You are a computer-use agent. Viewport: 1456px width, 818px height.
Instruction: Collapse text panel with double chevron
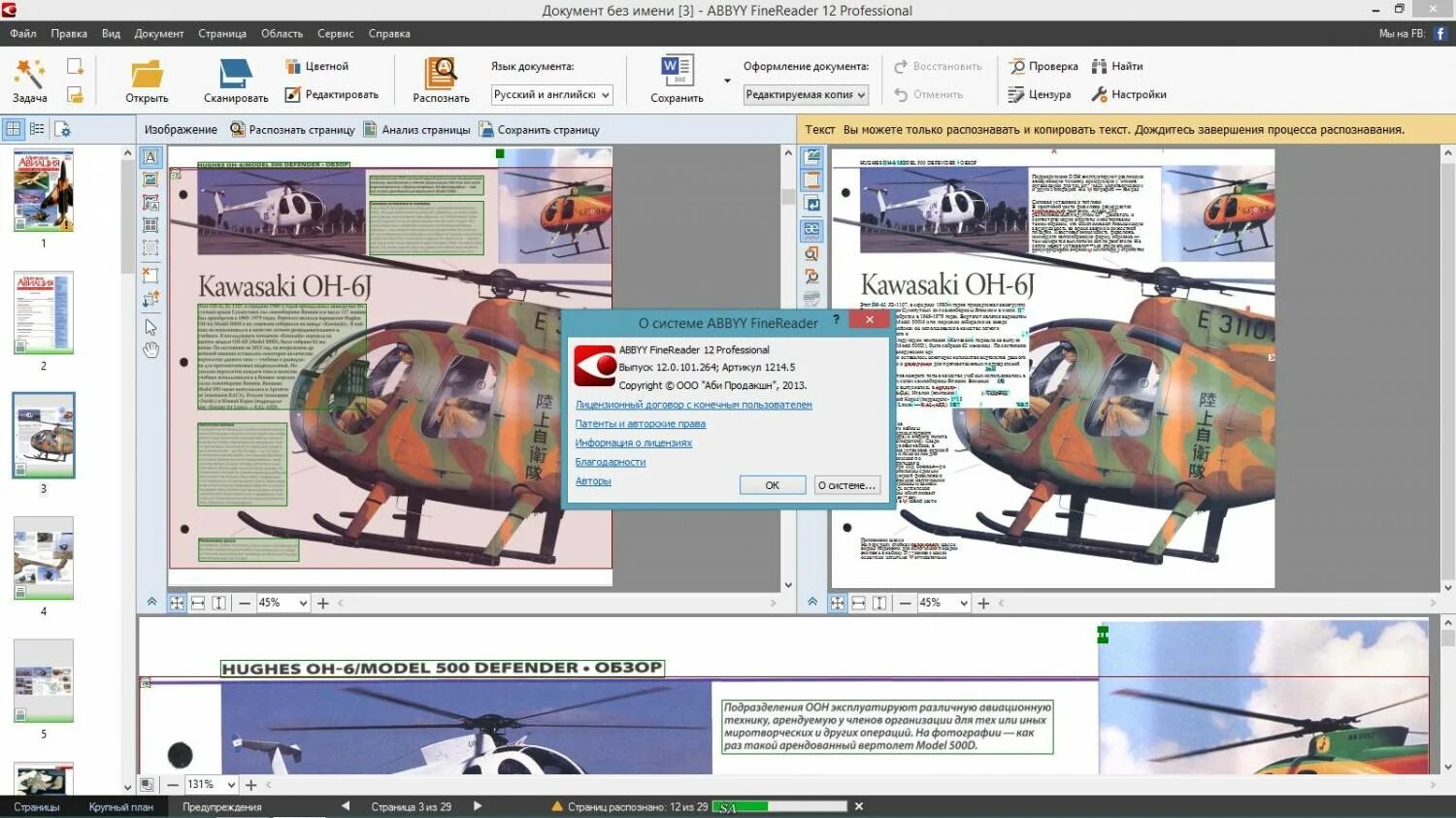pos(812,602)
